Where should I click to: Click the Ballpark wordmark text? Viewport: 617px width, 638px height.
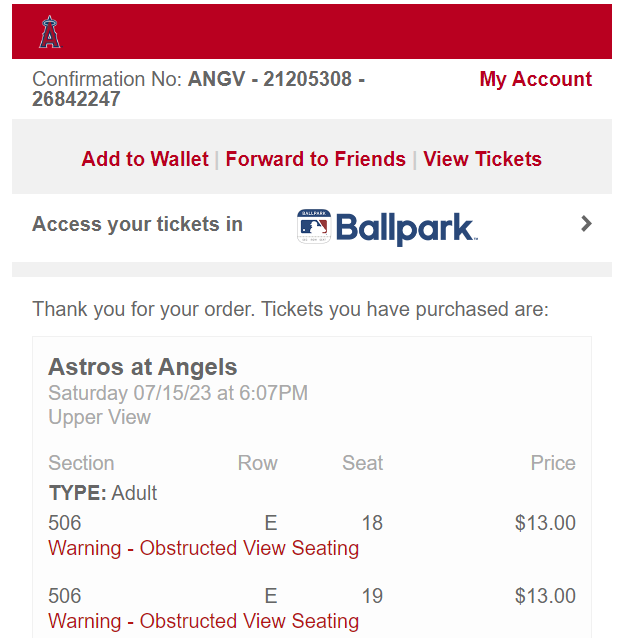(x=405, y=227)
